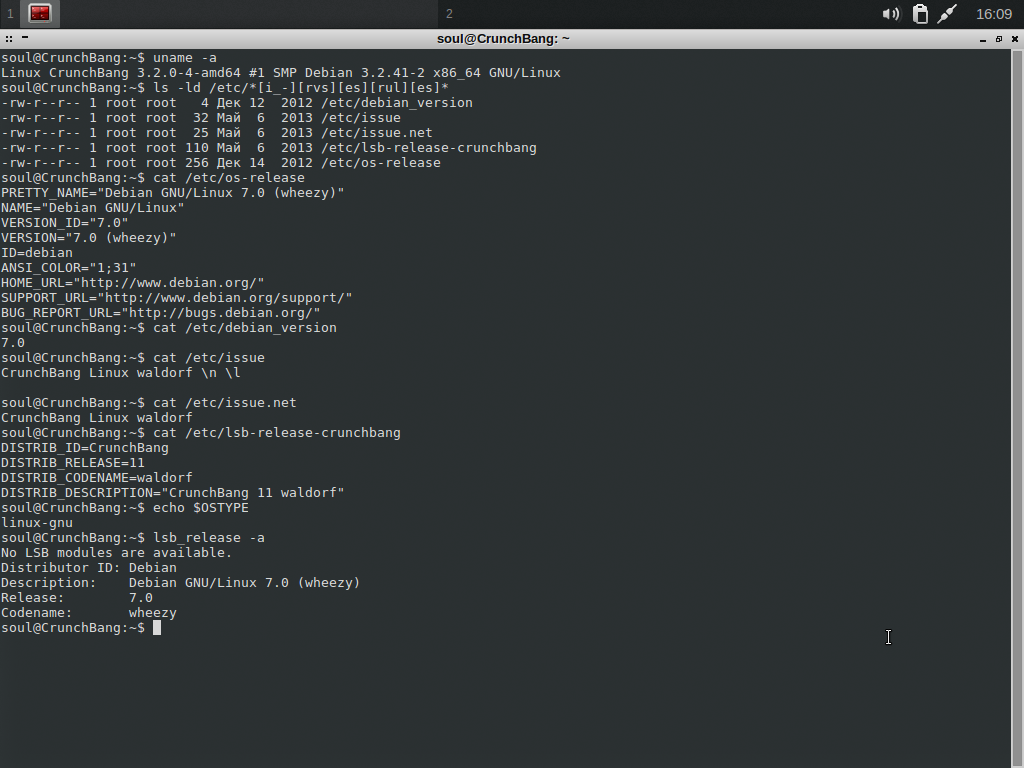This screenshot has width=1024, height=768.
Task: Click the linux-gnu output line
Action: 37,523
